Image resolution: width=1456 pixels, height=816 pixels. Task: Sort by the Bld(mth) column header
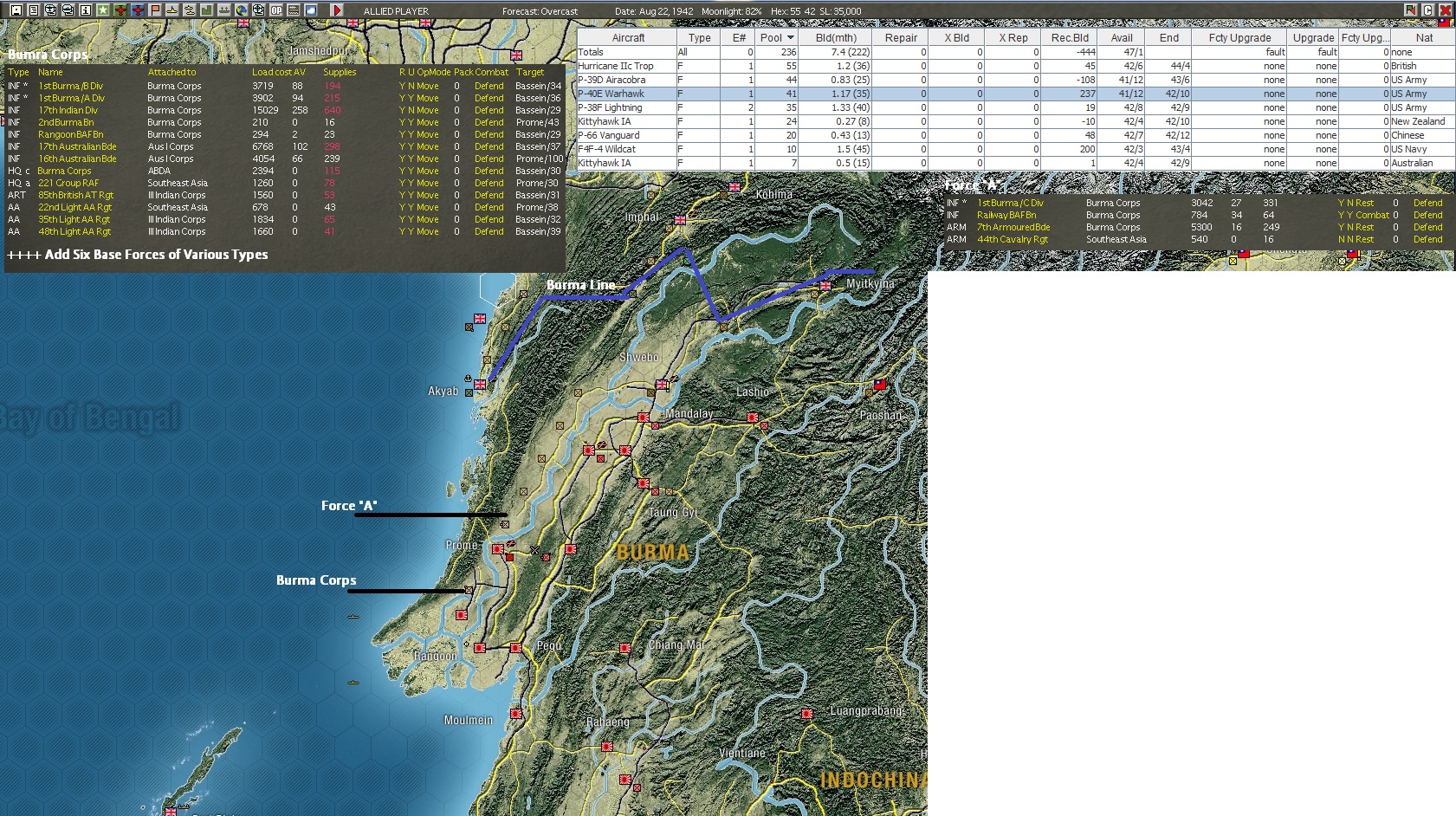point(836,38)
